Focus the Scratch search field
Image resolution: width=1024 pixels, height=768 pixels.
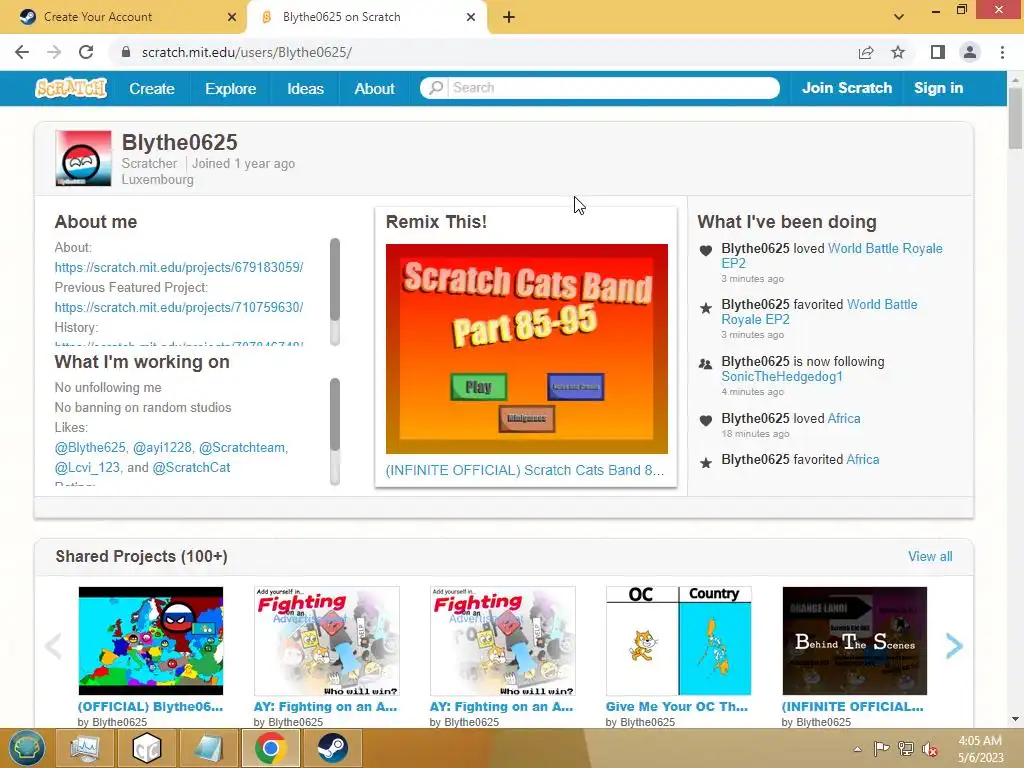coord(614,88)
